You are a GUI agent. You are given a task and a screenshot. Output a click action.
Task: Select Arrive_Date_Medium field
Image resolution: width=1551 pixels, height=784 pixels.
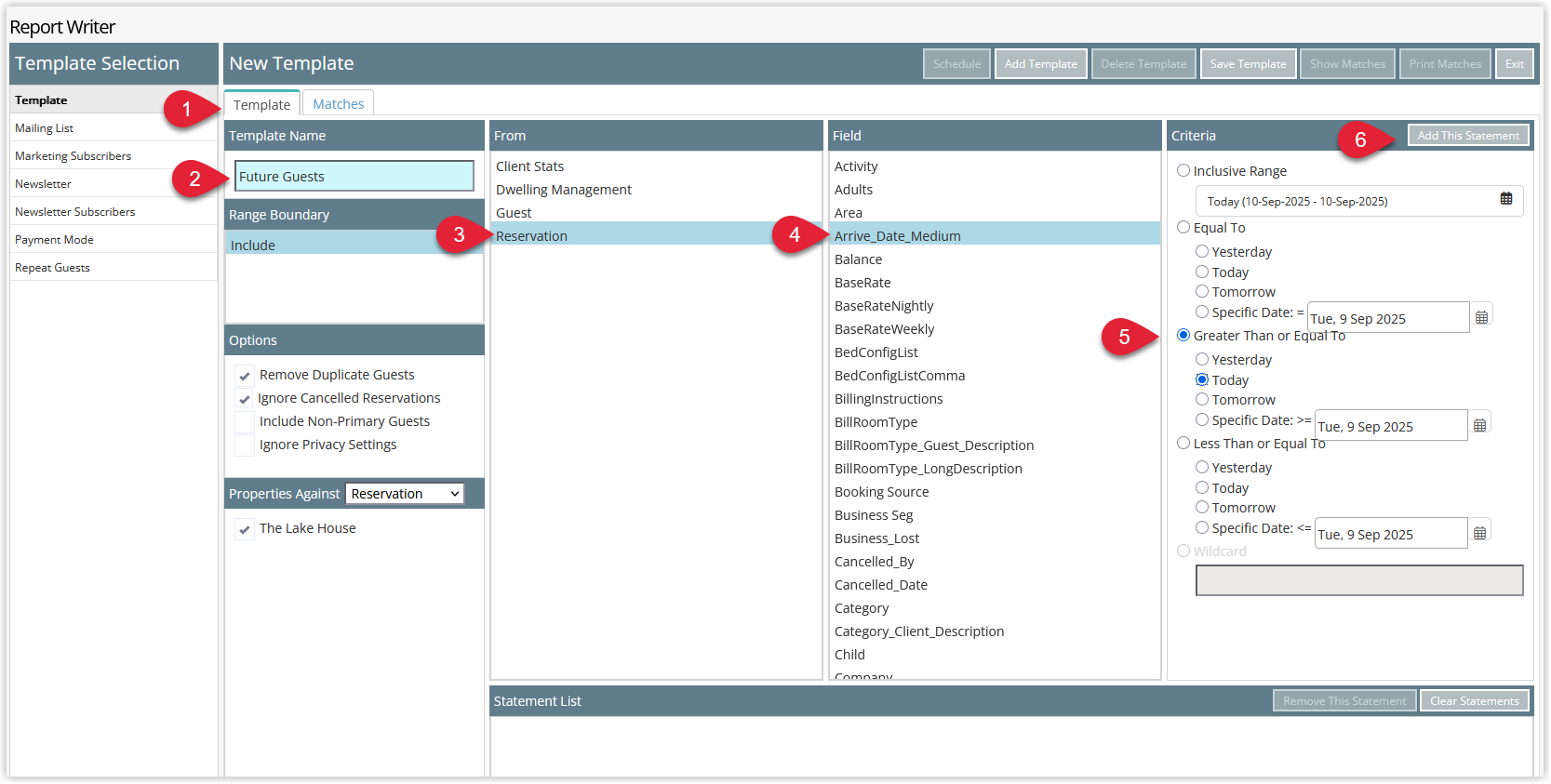[995, 235]
